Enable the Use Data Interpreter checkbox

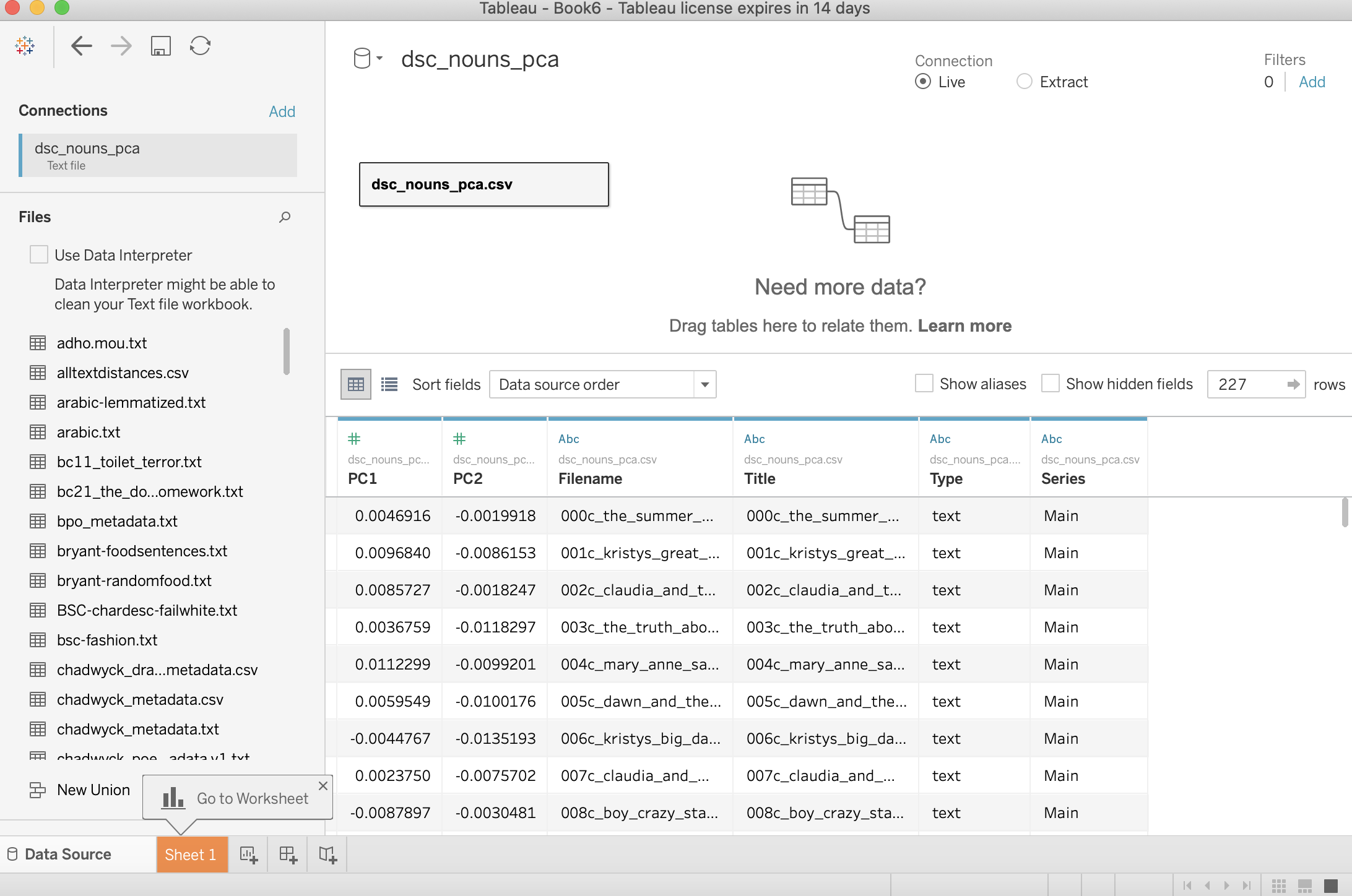click(38, 254)
